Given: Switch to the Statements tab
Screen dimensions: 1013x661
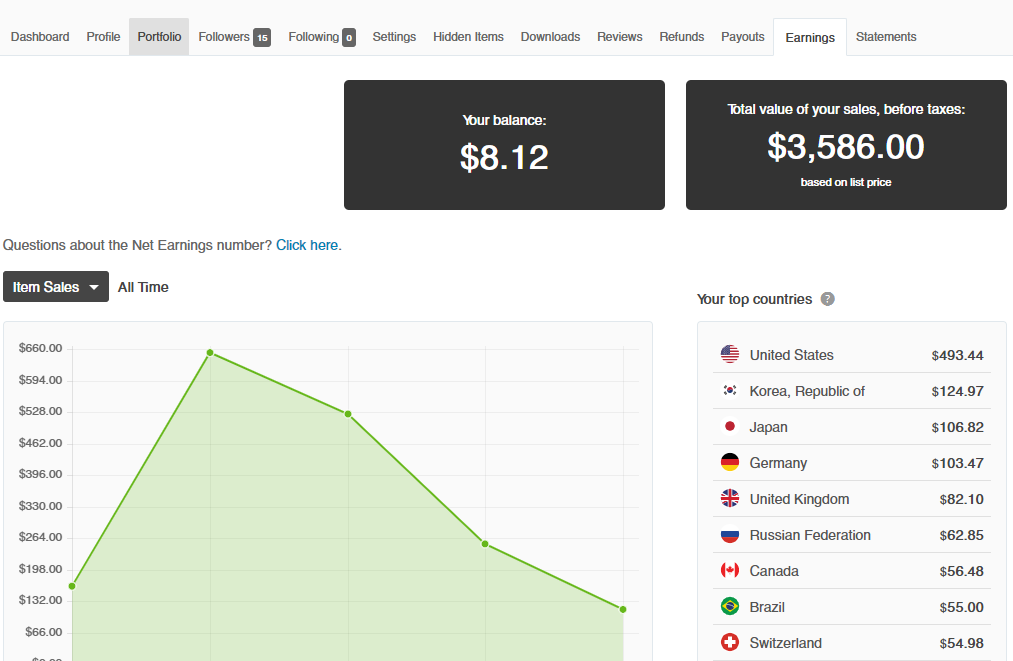Looking at the screenshot, I should tap(886, 37).
